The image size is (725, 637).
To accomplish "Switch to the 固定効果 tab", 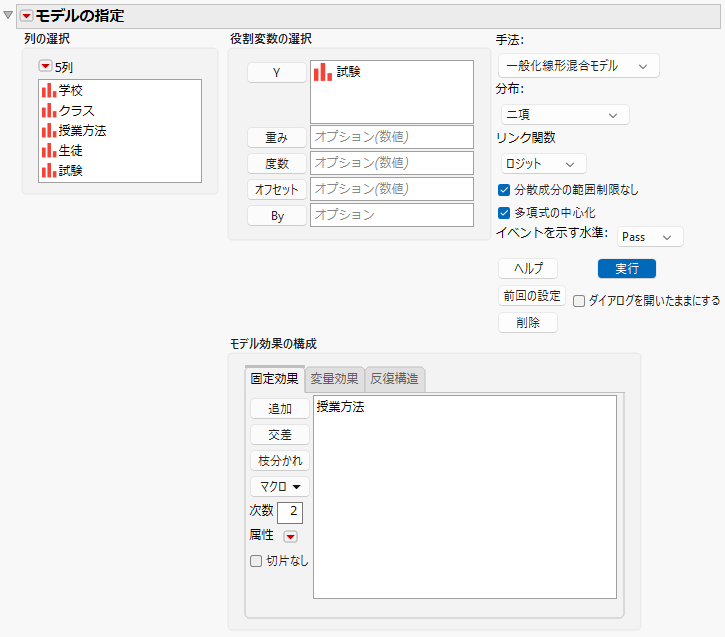I will tap(275, 379).
